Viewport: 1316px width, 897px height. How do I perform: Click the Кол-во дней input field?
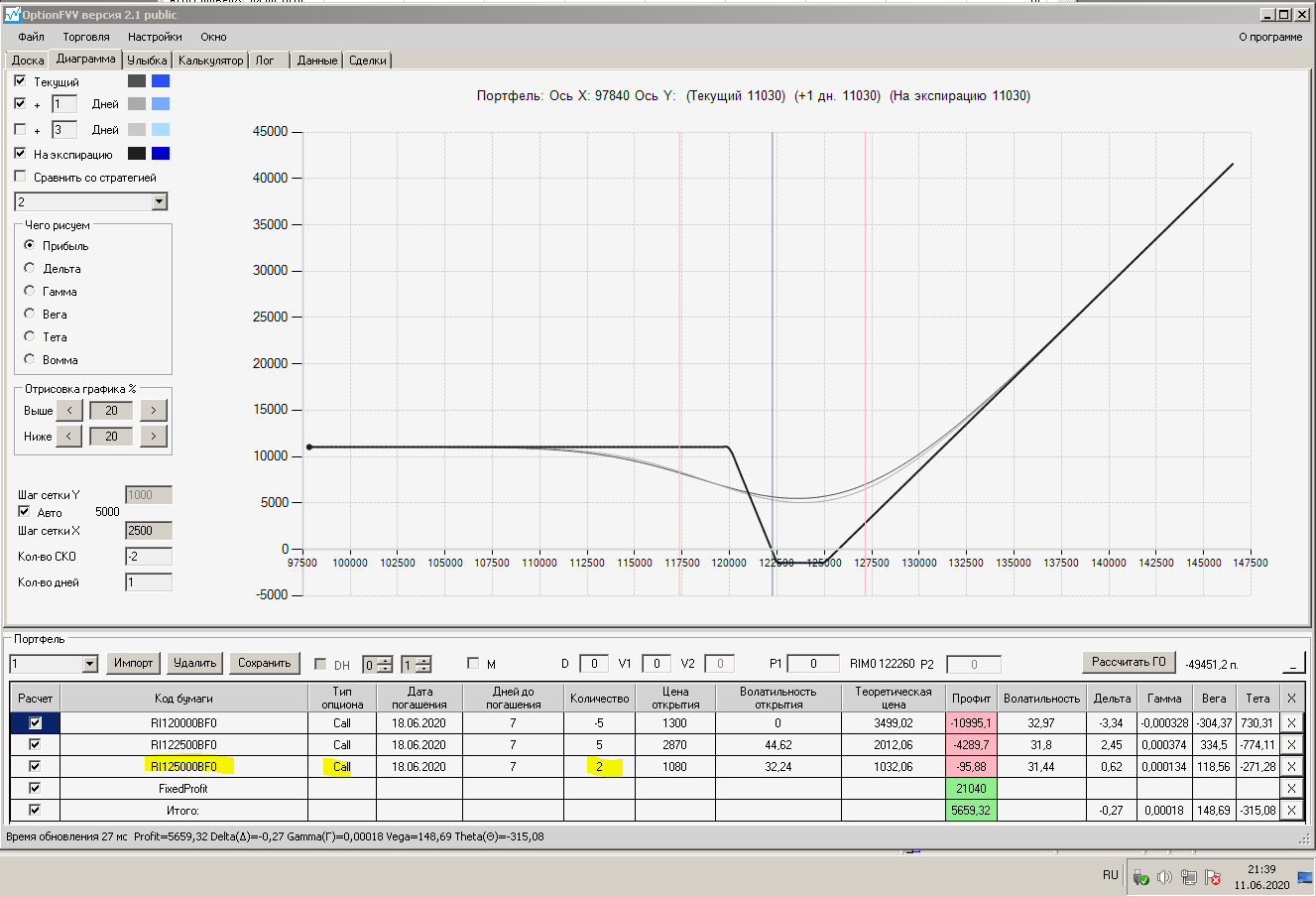tap(149, 582)
